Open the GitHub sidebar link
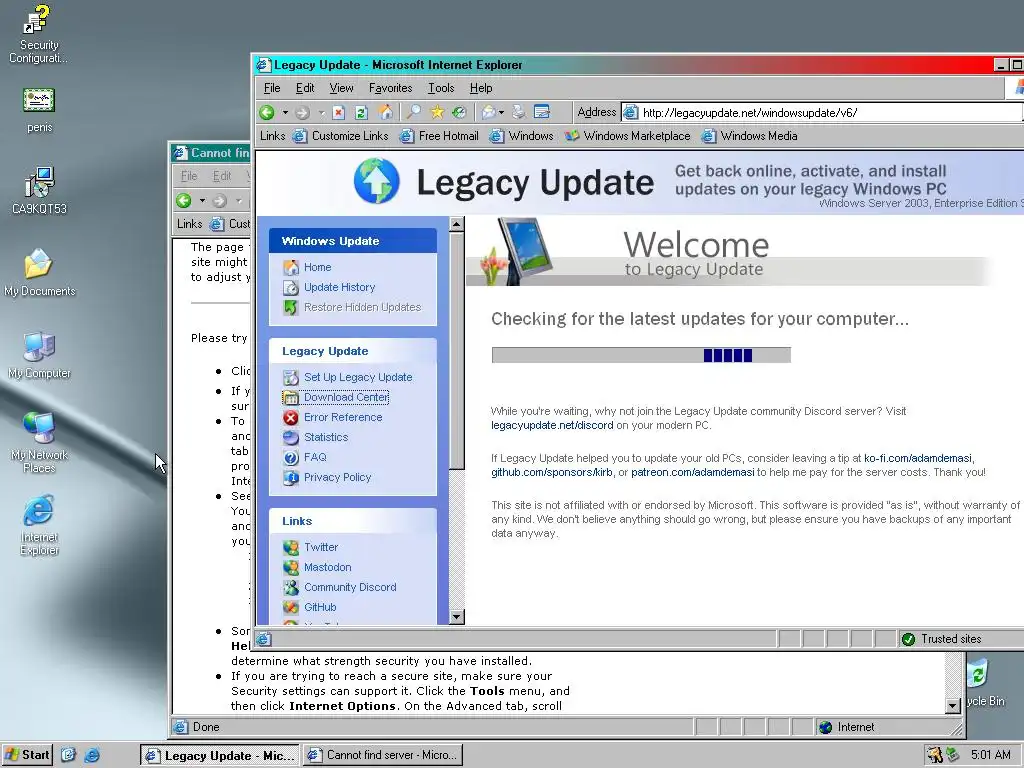The image size is (1024, 768). pyautogui.click(x=320, y=607)
